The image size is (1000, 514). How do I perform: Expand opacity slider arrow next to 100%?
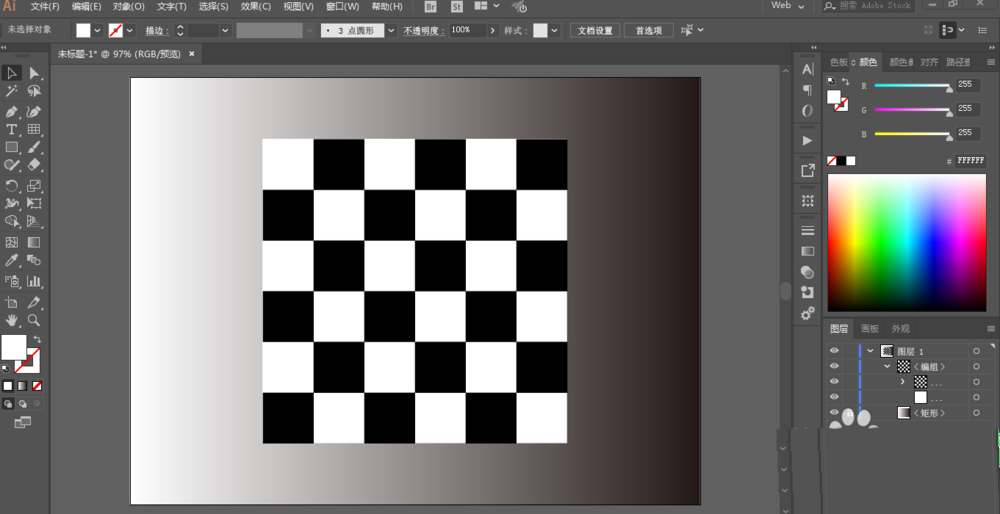[493, 30]
